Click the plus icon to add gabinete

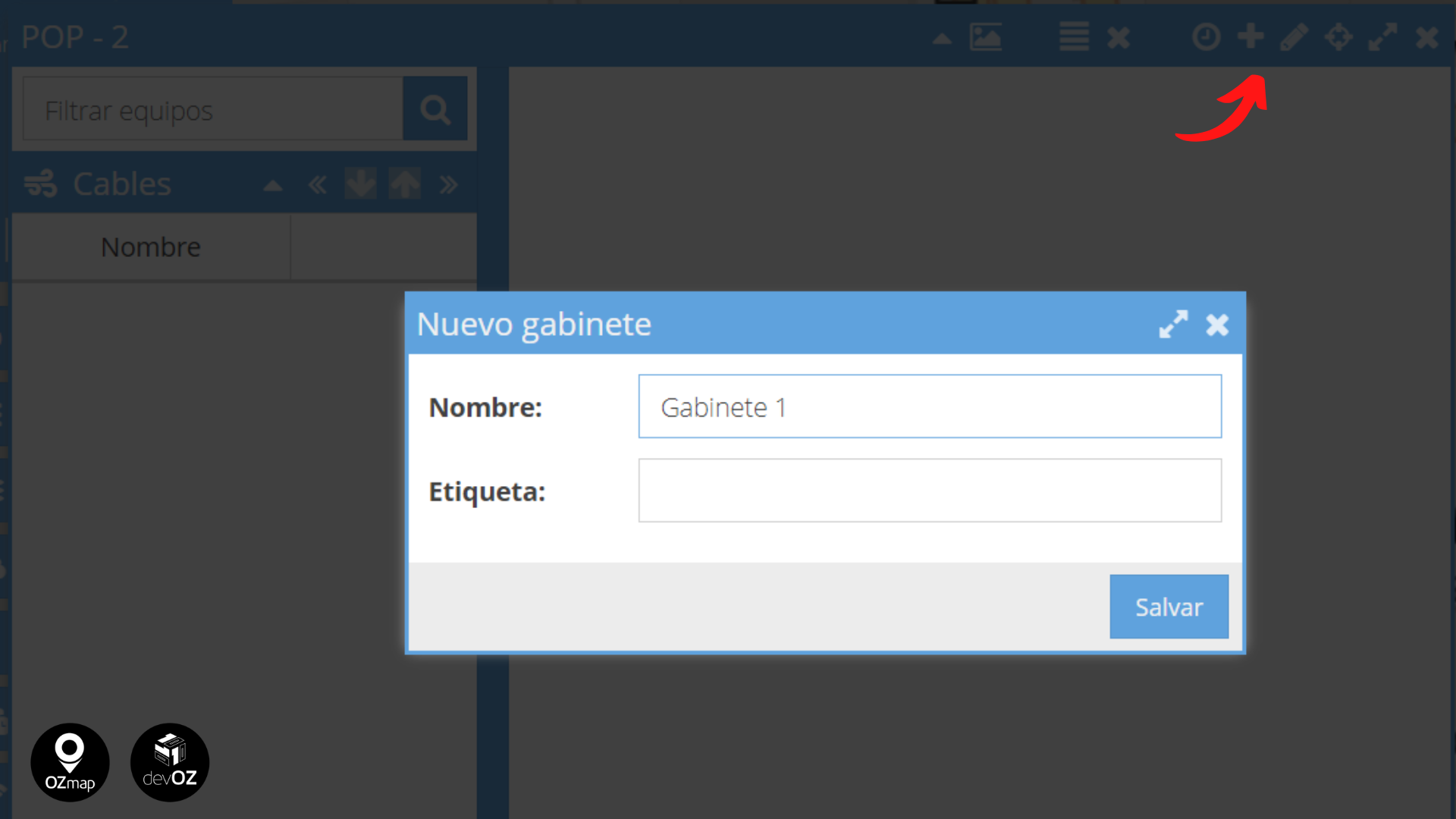tap(1250, 36)
